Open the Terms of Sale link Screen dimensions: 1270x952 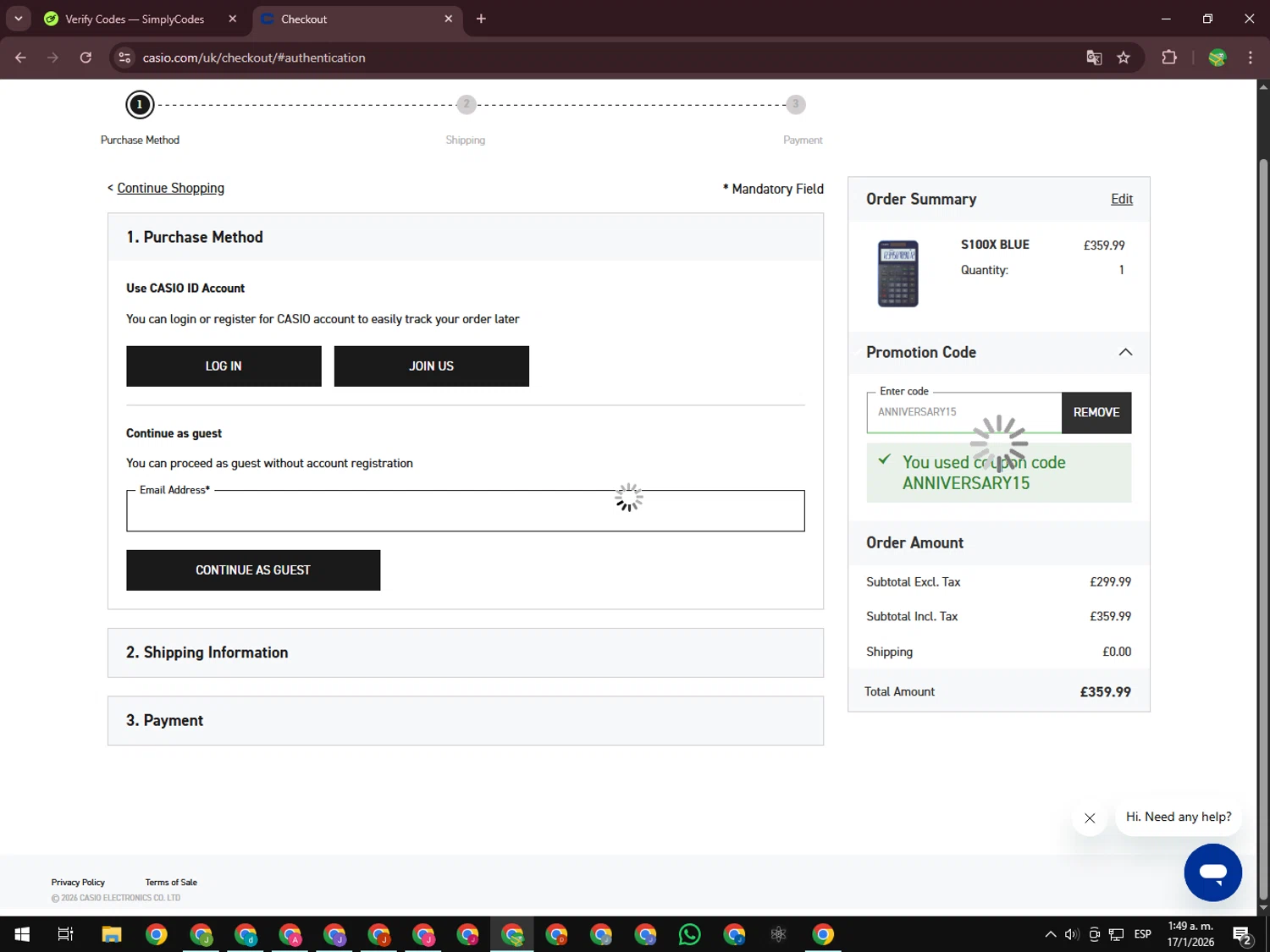(171, 882)
